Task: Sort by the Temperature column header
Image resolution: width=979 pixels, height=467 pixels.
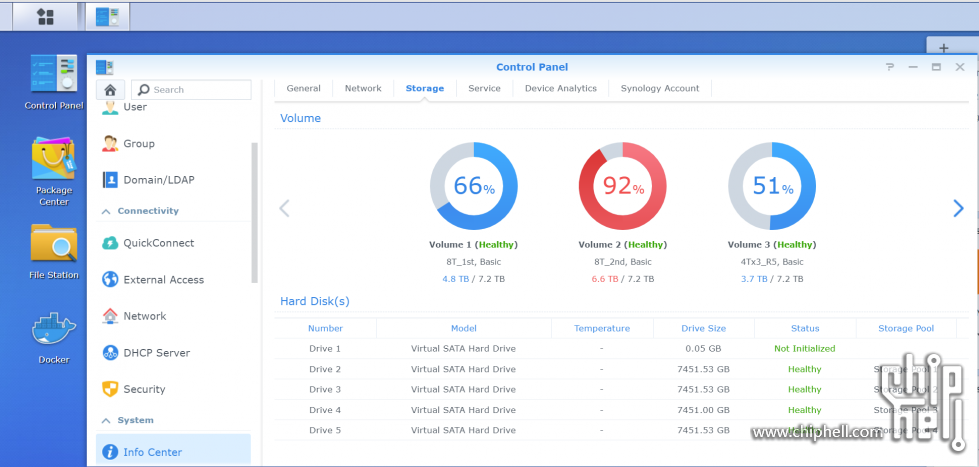Action: [x=602, y=328]
